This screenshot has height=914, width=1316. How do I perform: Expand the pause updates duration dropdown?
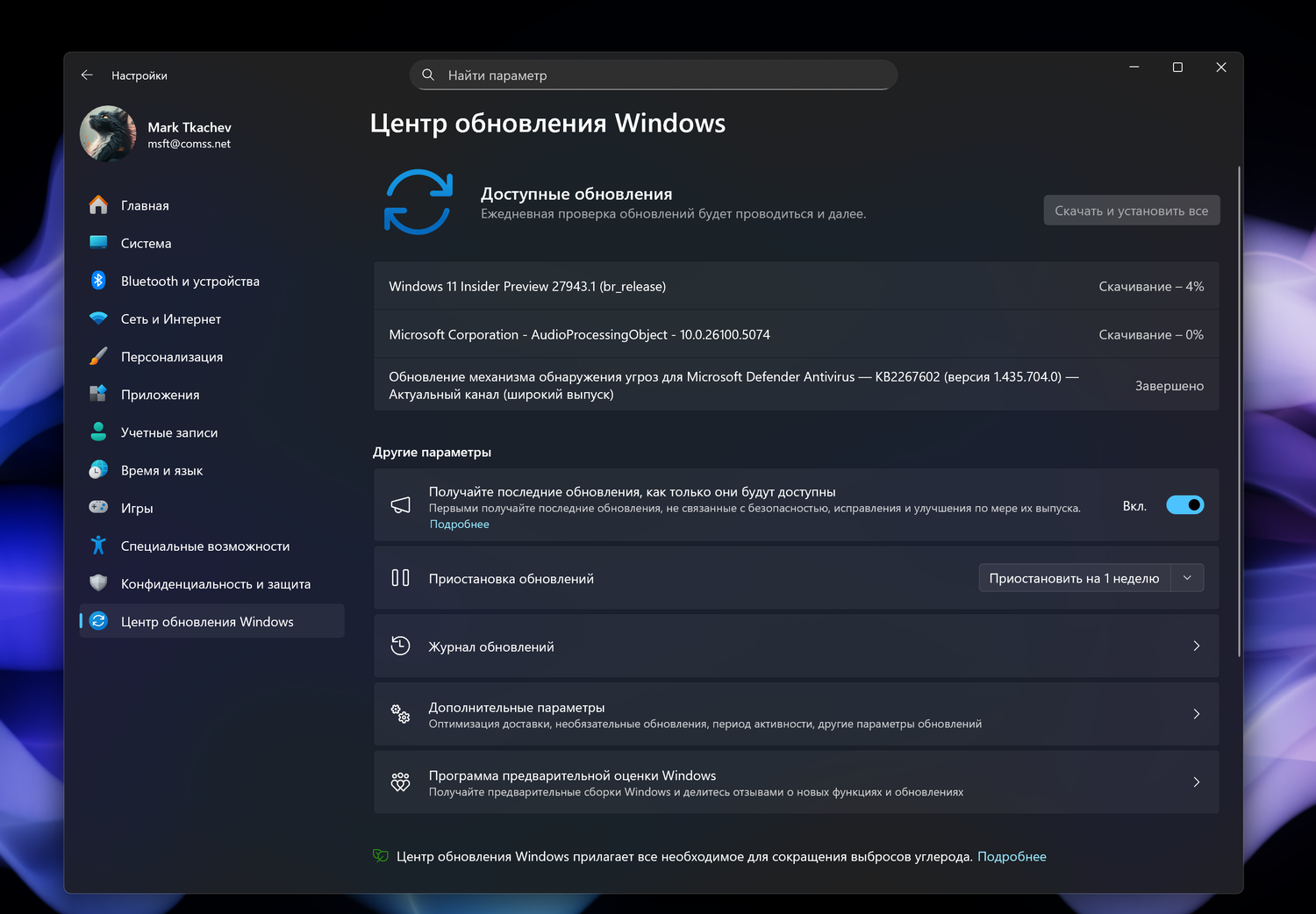point(1187,577)
